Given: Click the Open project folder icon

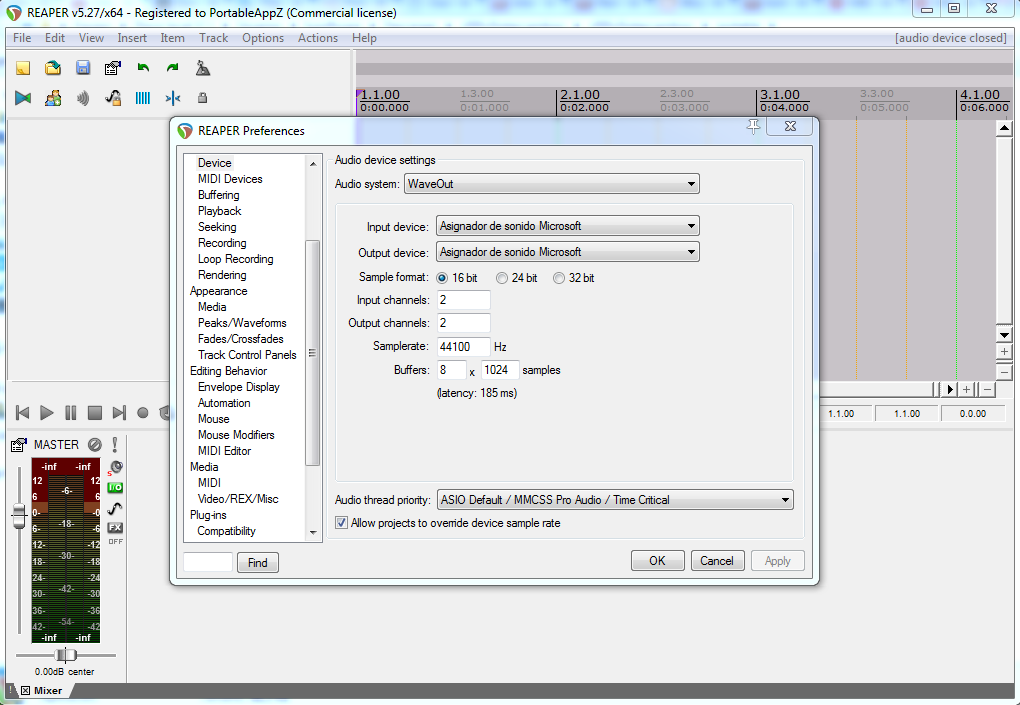Looking at the screenshot, I should click(53, 68).
